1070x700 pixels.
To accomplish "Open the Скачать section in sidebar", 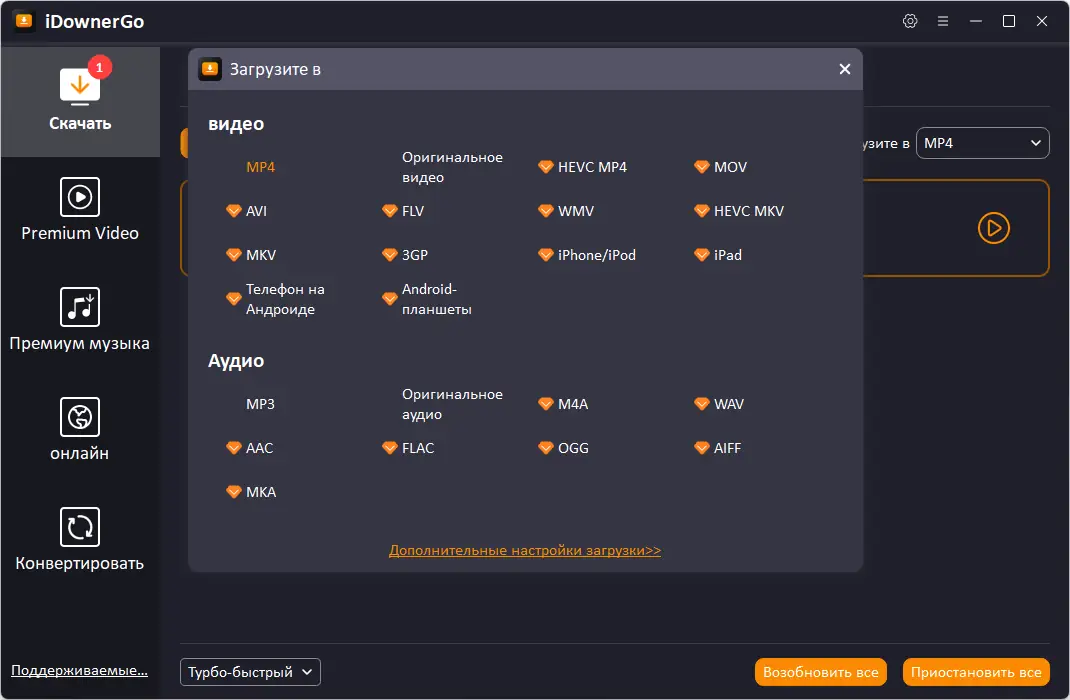I will click(80, 101).
